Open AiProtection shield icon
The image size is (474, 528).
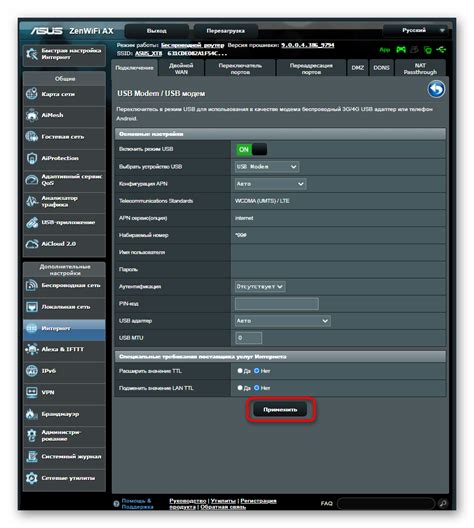[32, 158]
